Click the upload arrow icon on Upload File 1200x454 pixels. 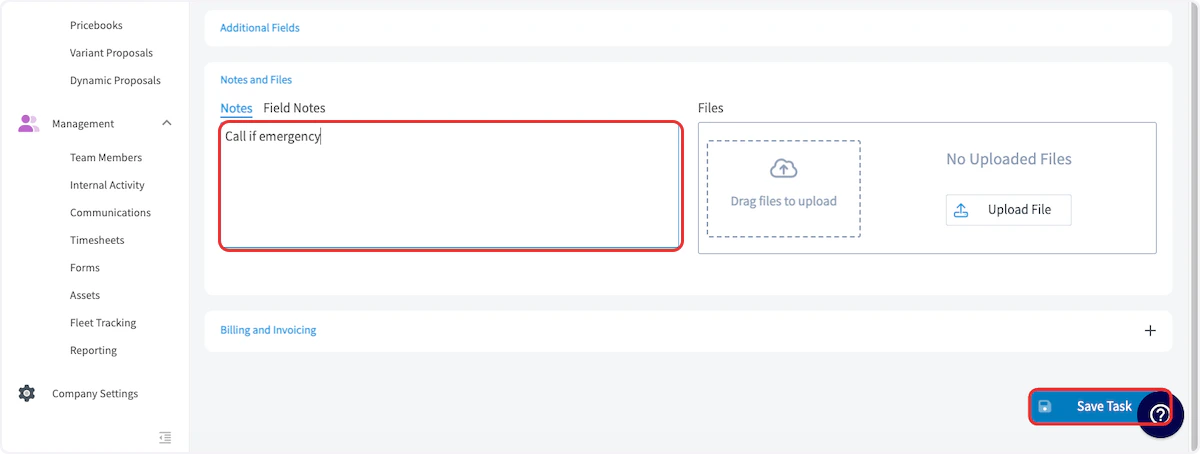tap(961, 210)
